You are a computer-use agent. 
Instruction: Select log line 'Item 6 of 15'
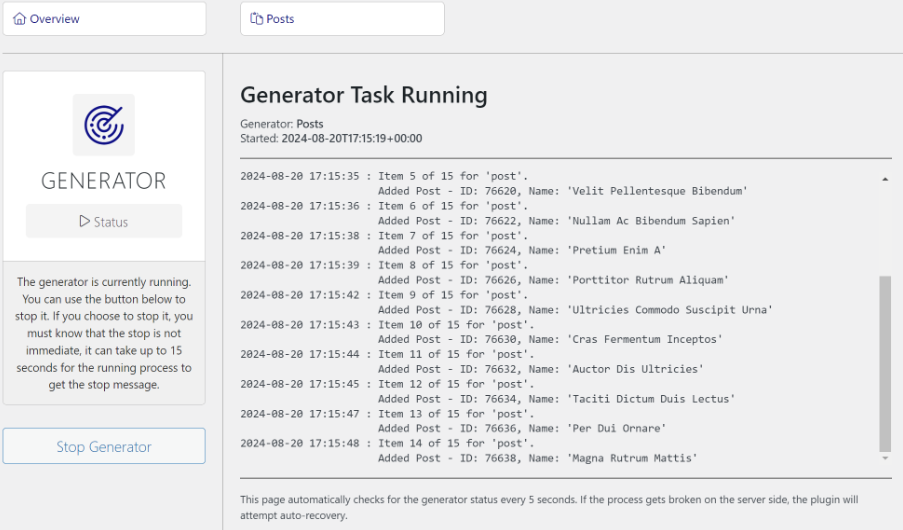(x=384, y=206)
